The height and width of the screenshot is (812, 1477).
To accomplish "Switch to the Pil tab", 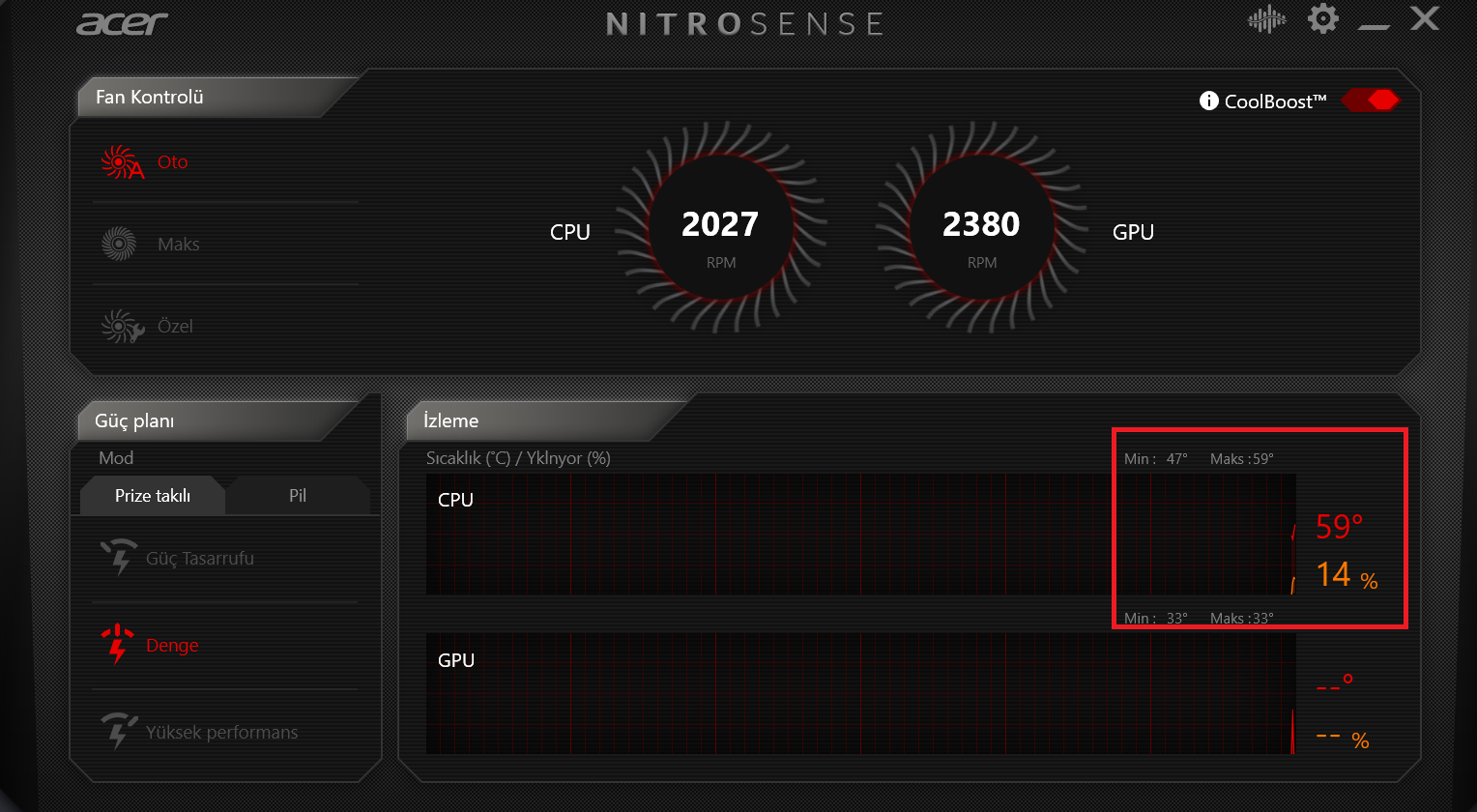I will point(298,496).
